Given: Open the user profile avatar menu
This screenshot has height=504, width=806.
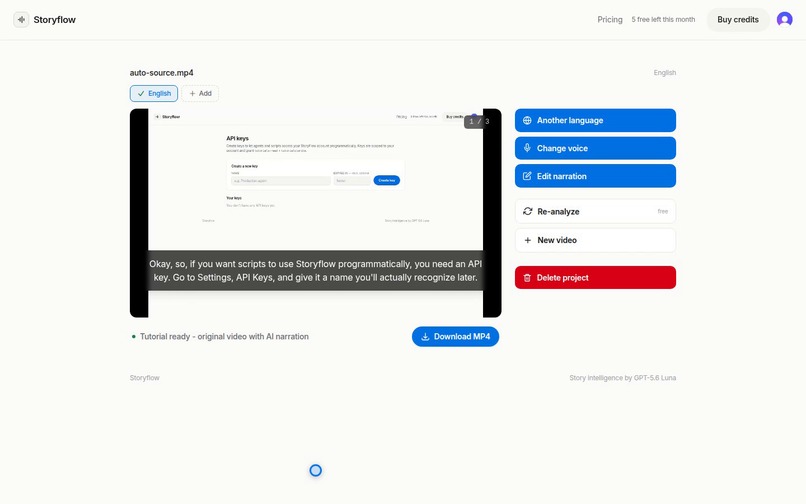Looking at the screenshot, I should point(784,20).
